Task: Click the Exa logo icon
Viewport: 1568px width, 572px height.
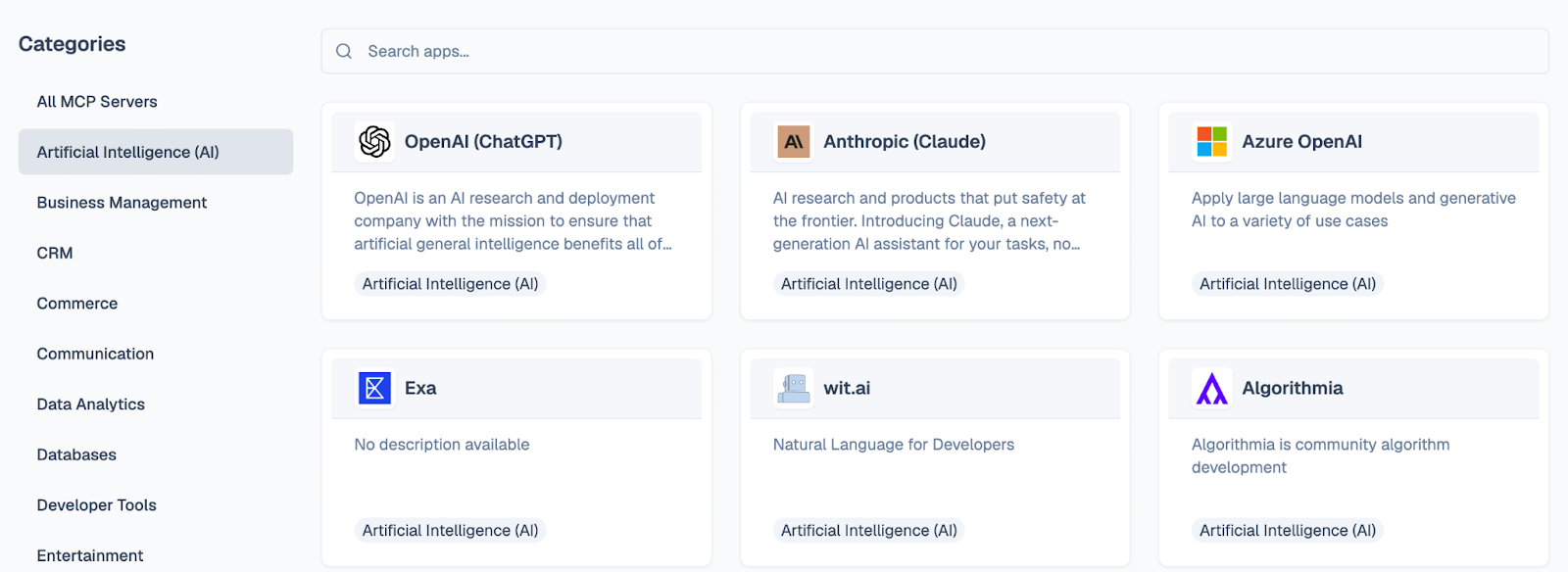Action: [374, 389]
